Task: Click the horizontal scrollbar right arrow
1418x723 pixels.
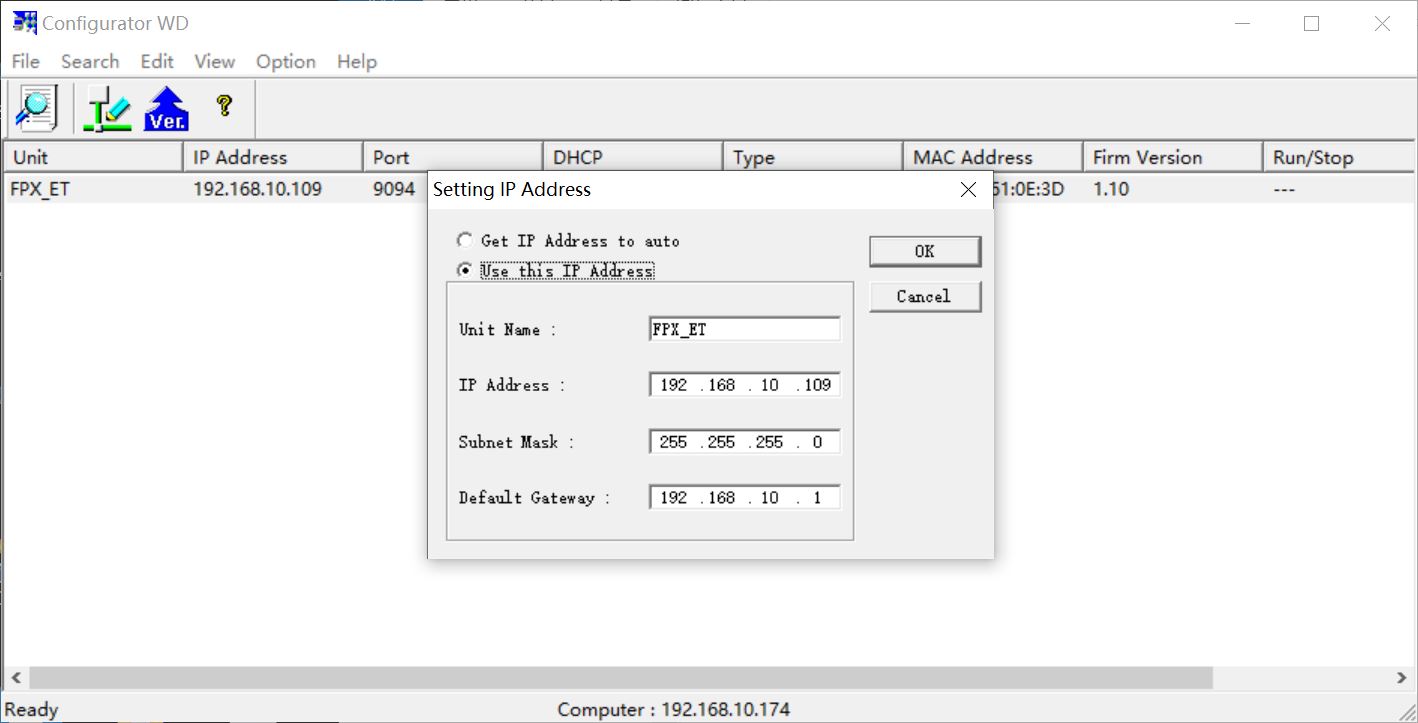Action: point(1401,678)
